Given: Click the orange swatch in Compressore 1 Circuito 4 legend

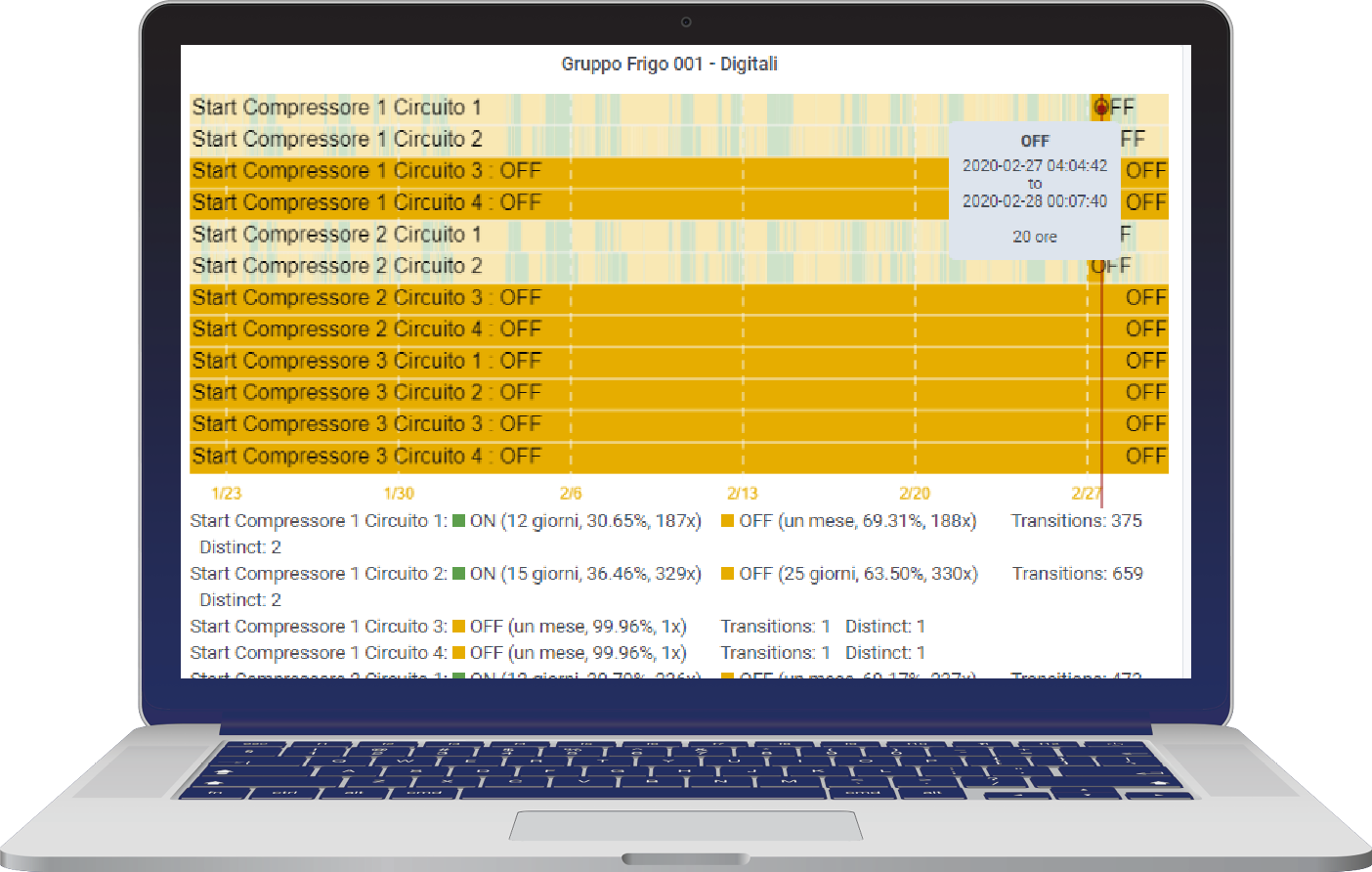Looking at the screenshot, I should pos(458,653).
